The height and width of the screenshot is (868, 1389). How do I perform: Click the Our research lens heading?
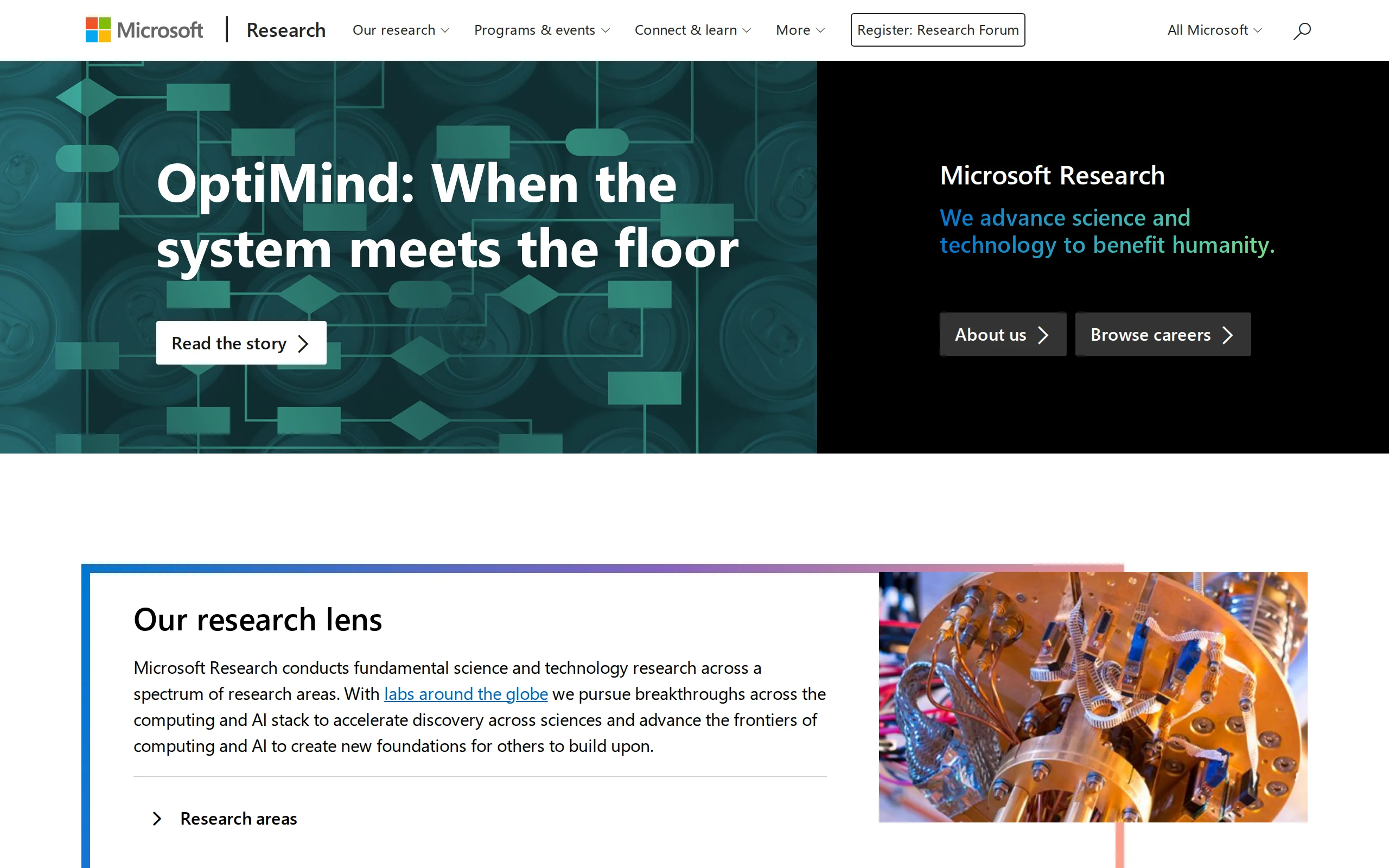click(x=258, y=620)
